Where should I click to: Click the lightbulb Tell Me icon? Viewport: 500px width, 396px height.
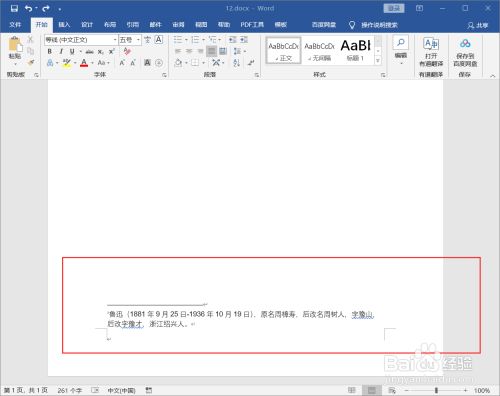pos(352,25)
